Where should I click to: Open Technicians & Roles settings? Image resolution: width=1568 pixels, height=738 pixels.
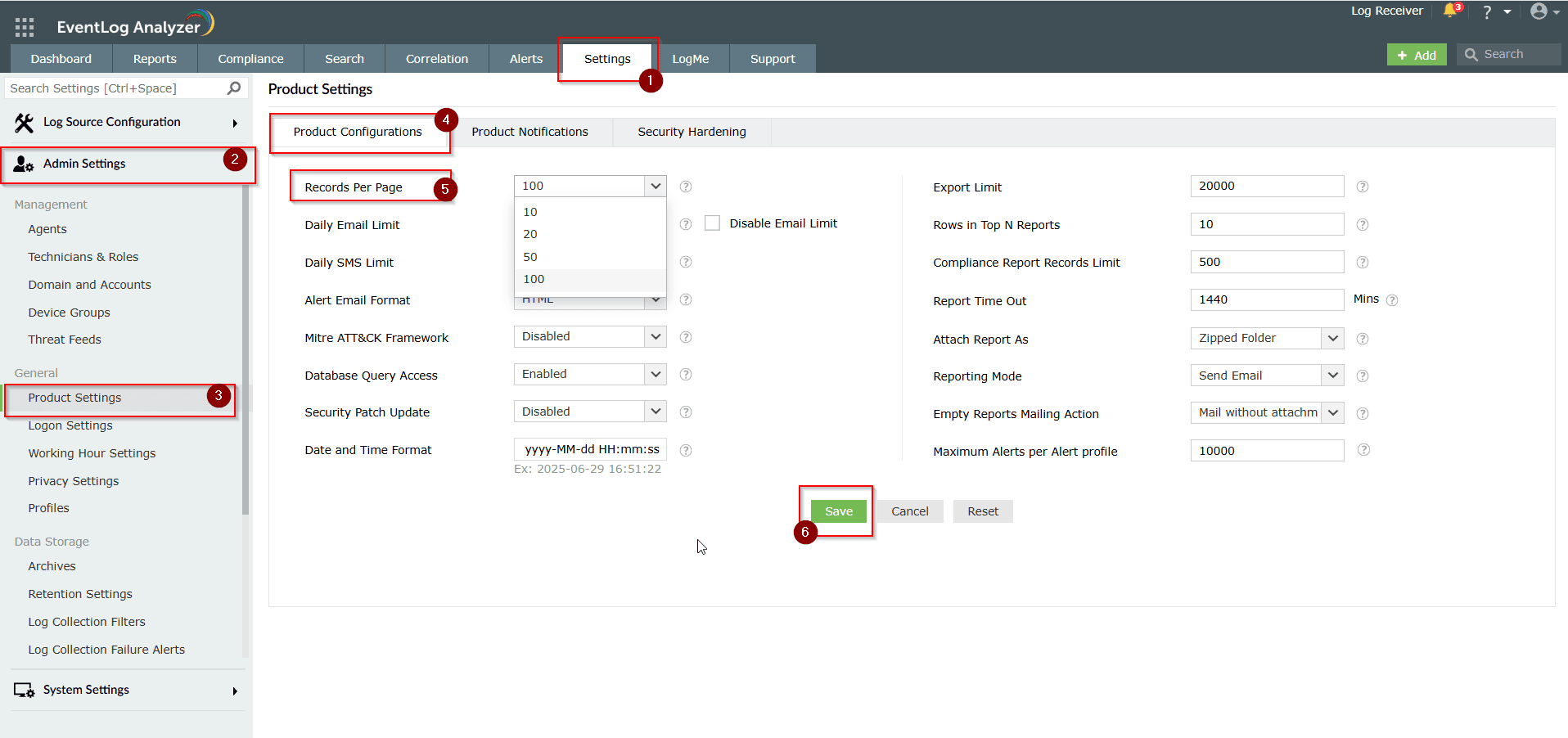pyautogui.click(x=83, y=257)
